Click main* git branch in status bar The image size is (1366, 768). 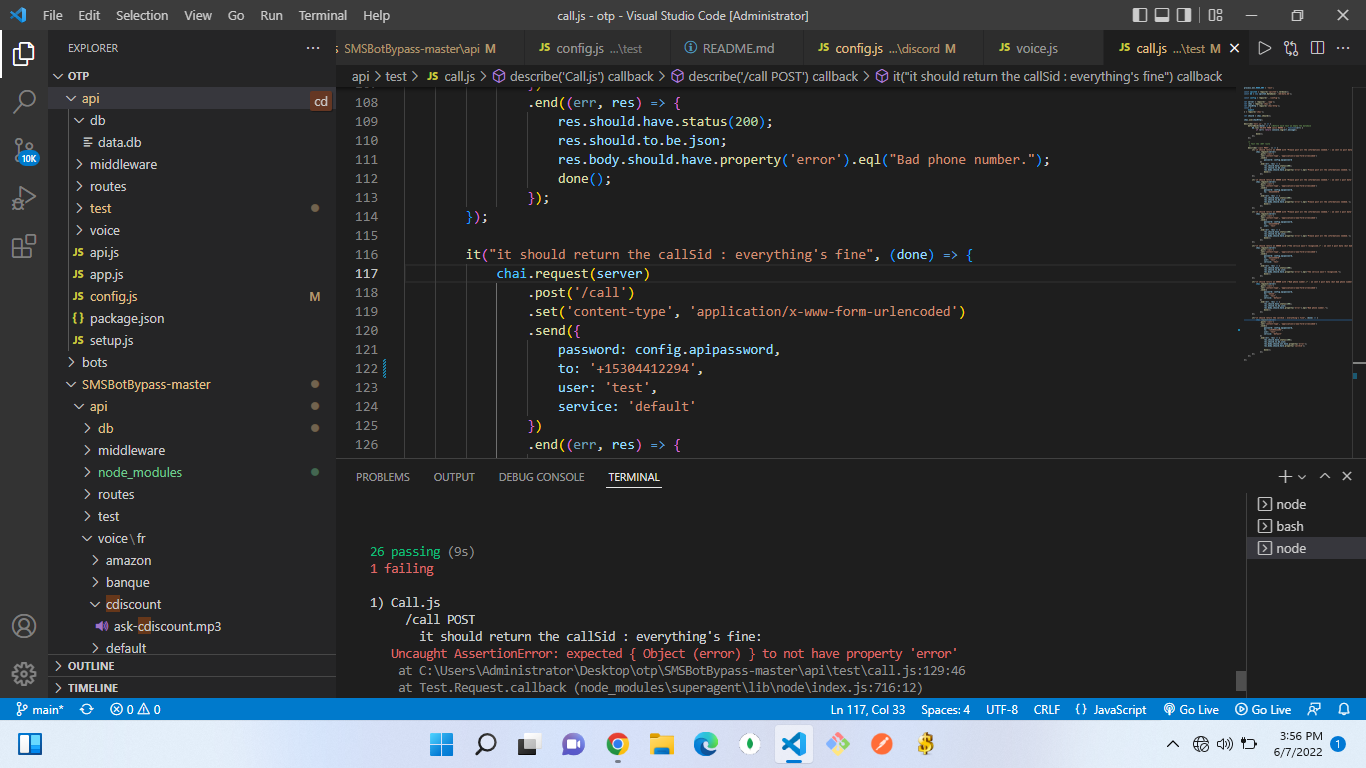click(41, 709)
